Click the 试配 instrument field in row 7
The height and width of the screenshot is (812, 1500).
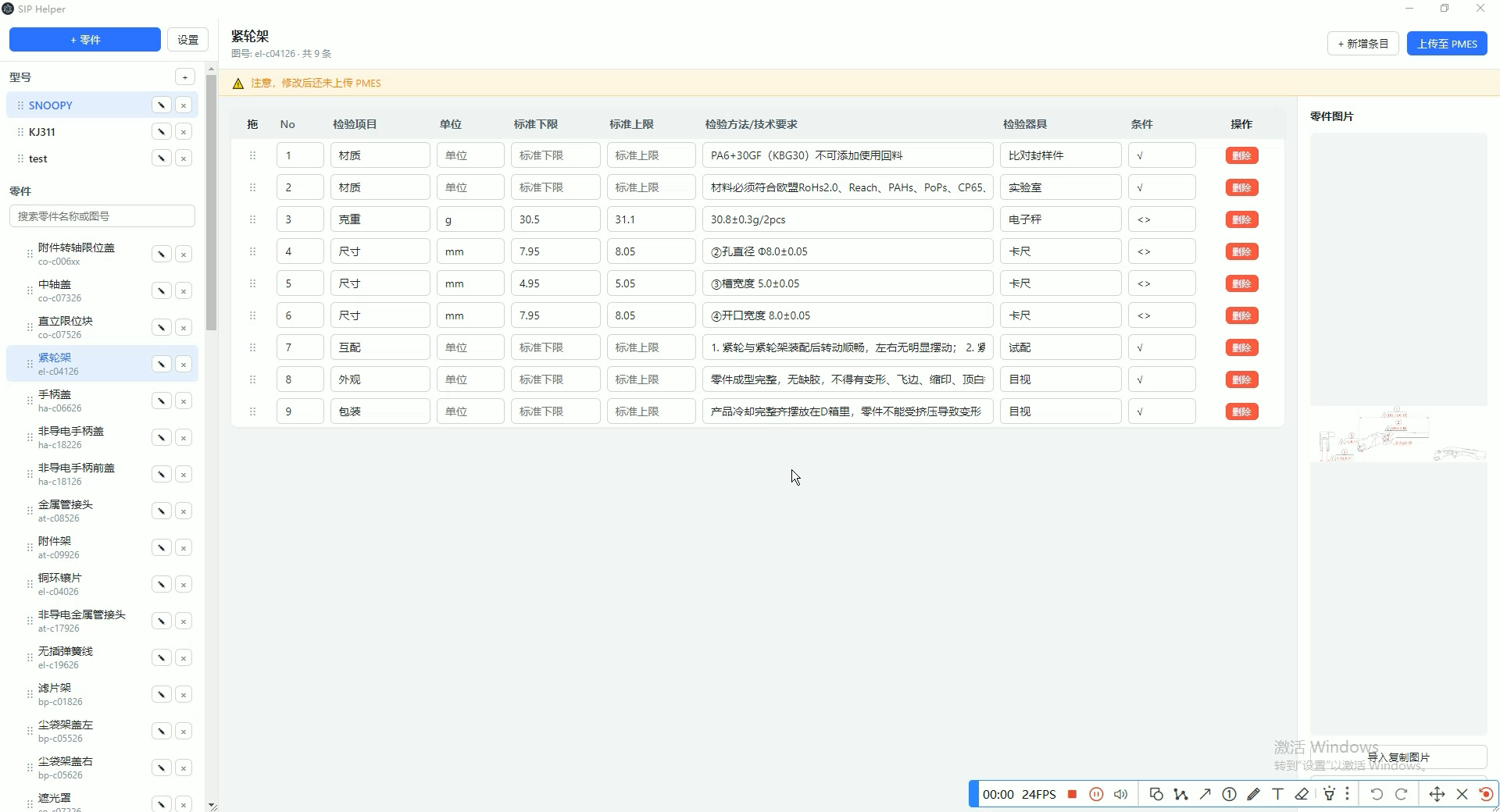[1060, 347]
